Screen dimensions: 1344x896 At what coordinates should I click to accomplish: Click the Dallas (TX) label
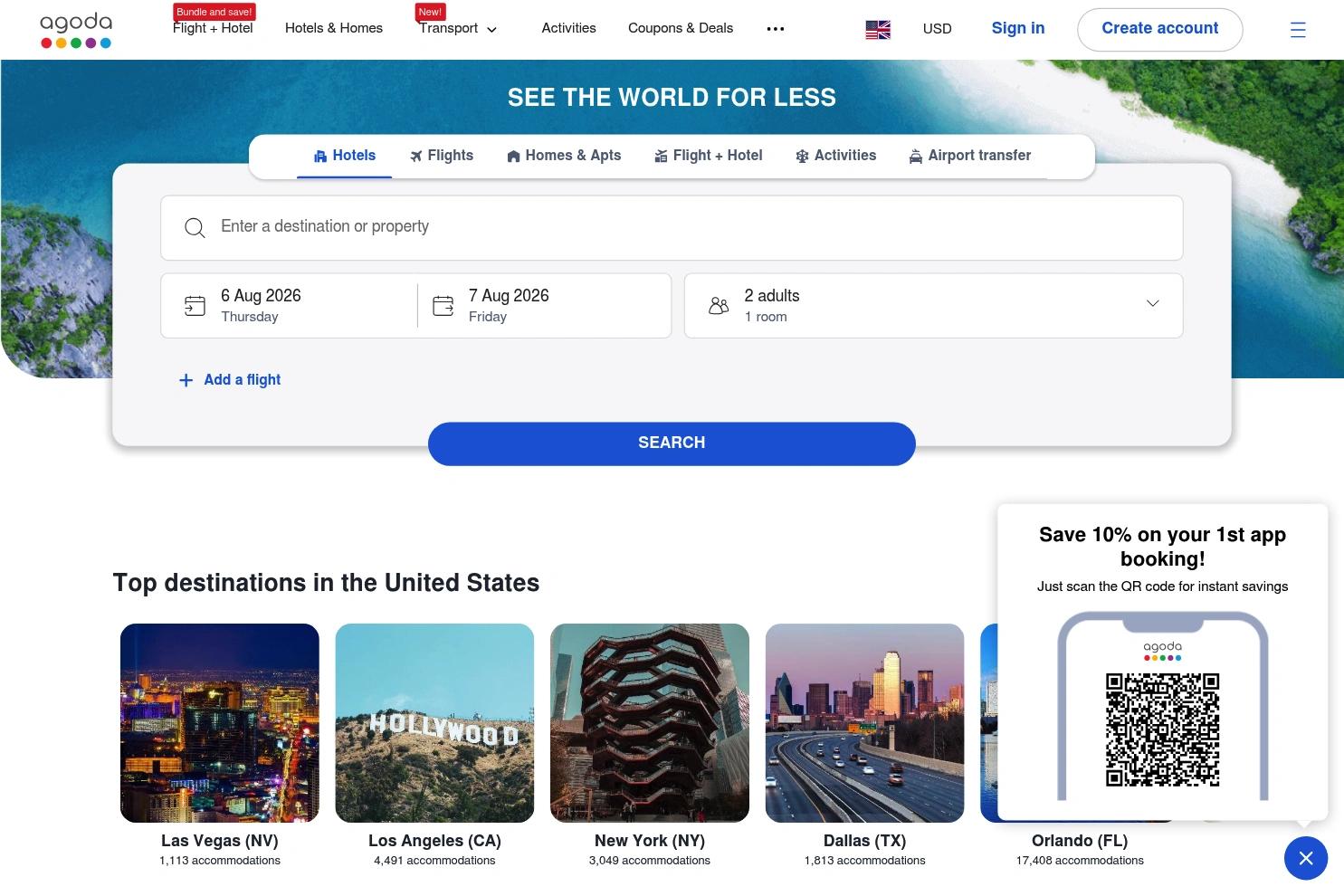[x=865, y=841]
